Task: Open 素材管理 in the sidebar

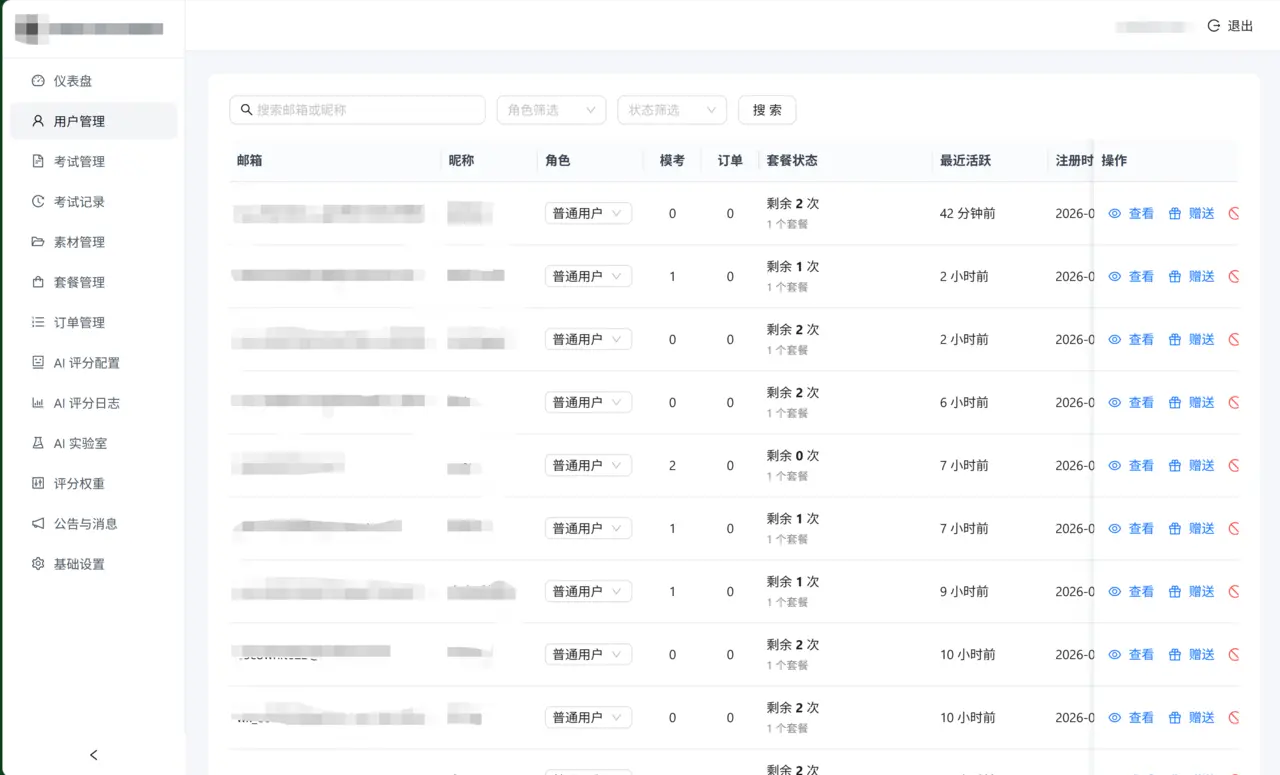Action: [93, 242]
